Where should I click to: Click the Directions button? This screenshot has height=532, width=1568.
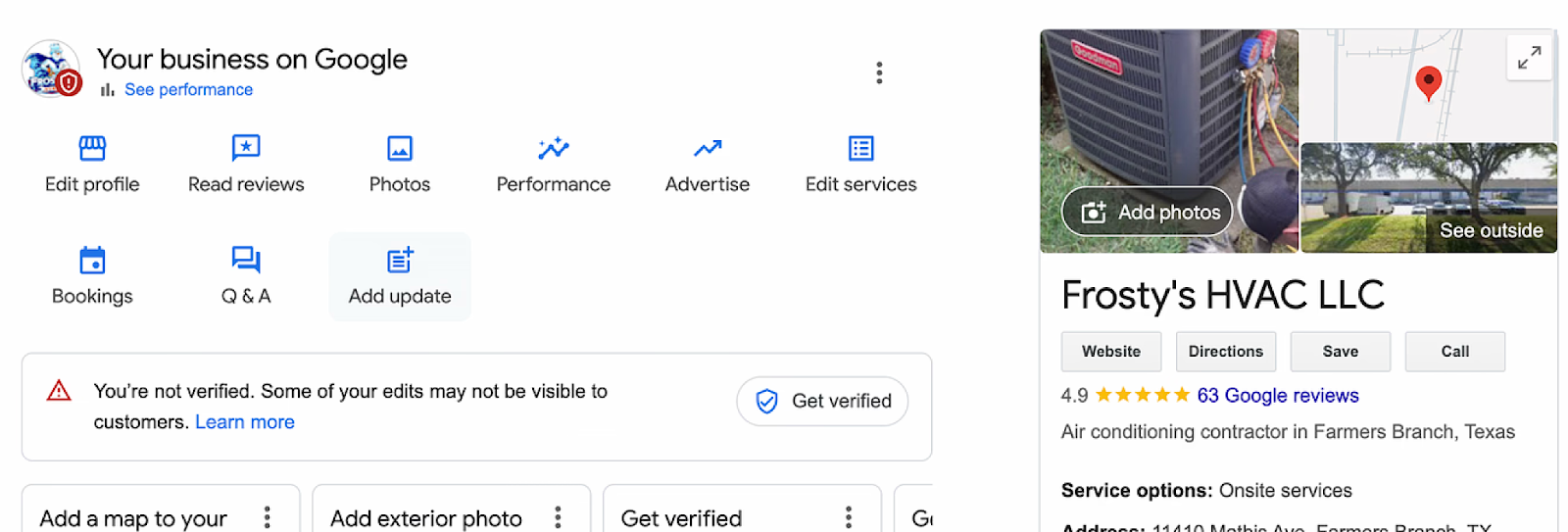(x=1226, y=352)
